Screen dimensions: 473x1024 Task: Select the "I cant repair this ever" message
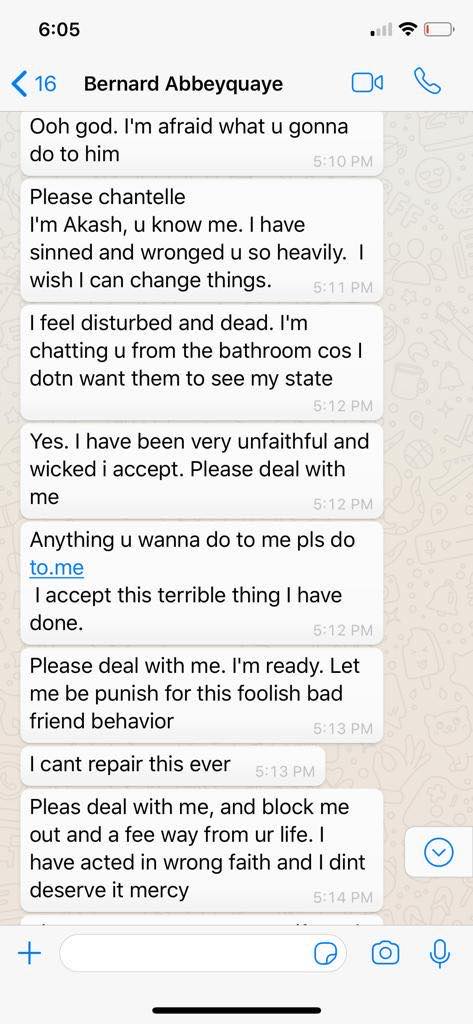(x=173, y=765)
